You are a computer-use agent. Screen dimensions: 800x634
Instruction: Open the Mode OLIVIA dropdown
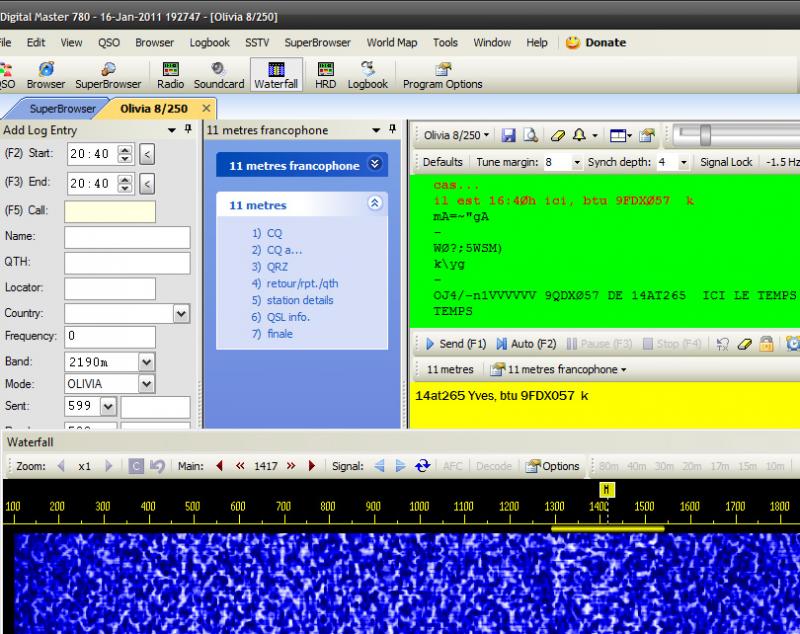(146, 384)
